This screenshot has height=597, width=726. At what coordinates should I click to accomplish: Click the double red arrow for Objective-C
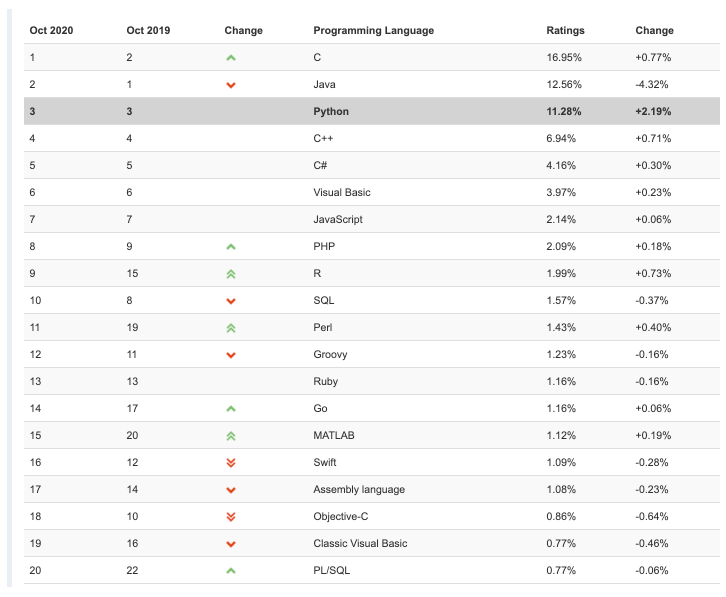pyautogui.click(x=231, y=517)
